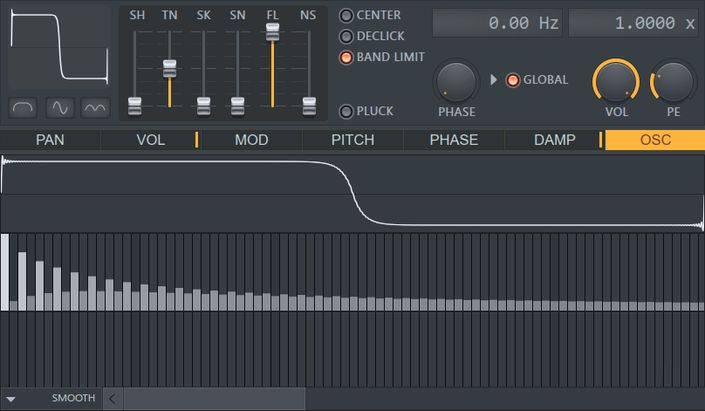The height and width of the screenshot is (411, 705).
Task: Select the OSC tab
Action: pyautogui.click(x=655, y=140)
